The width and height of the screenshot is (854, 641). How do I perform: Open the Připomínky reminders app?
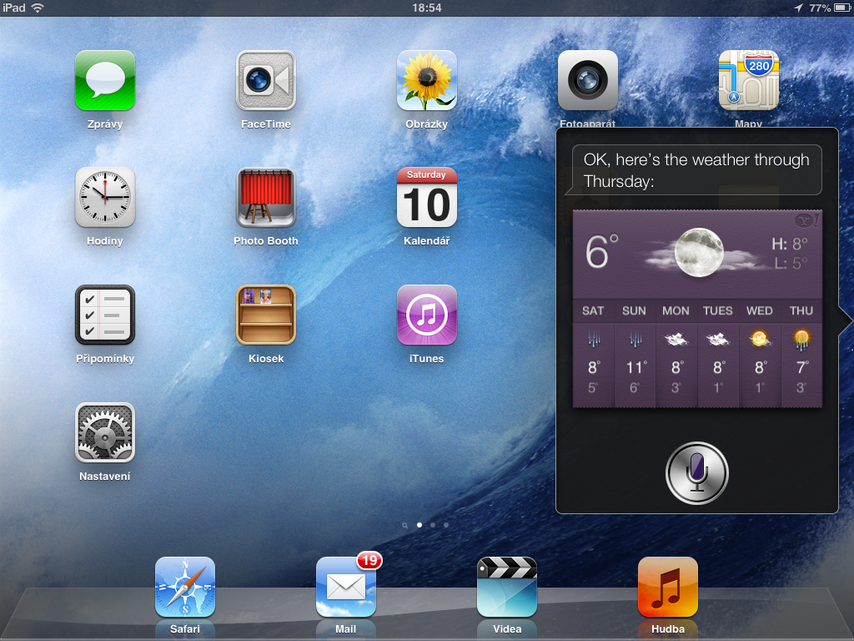[x=105, y=314]
